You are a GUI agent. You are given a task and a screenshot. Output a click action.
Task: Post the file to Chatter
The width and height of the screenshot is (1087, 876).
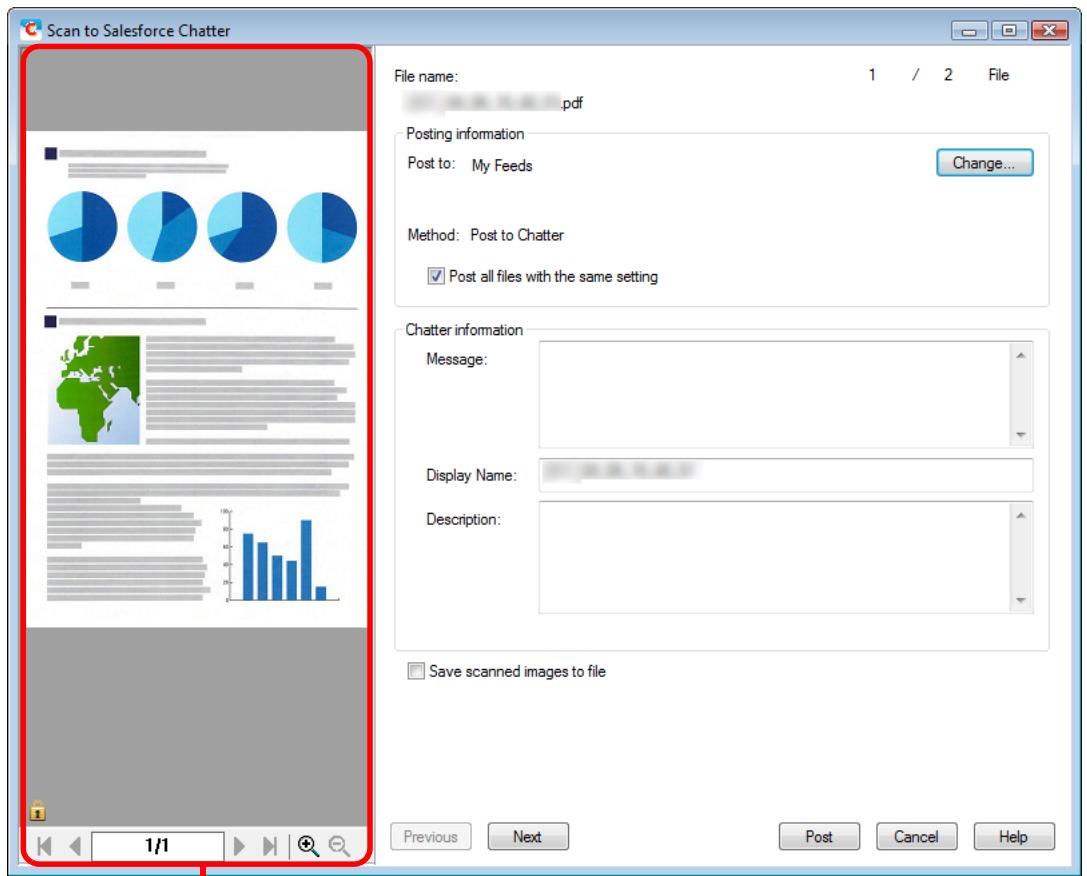pos(819,836)
